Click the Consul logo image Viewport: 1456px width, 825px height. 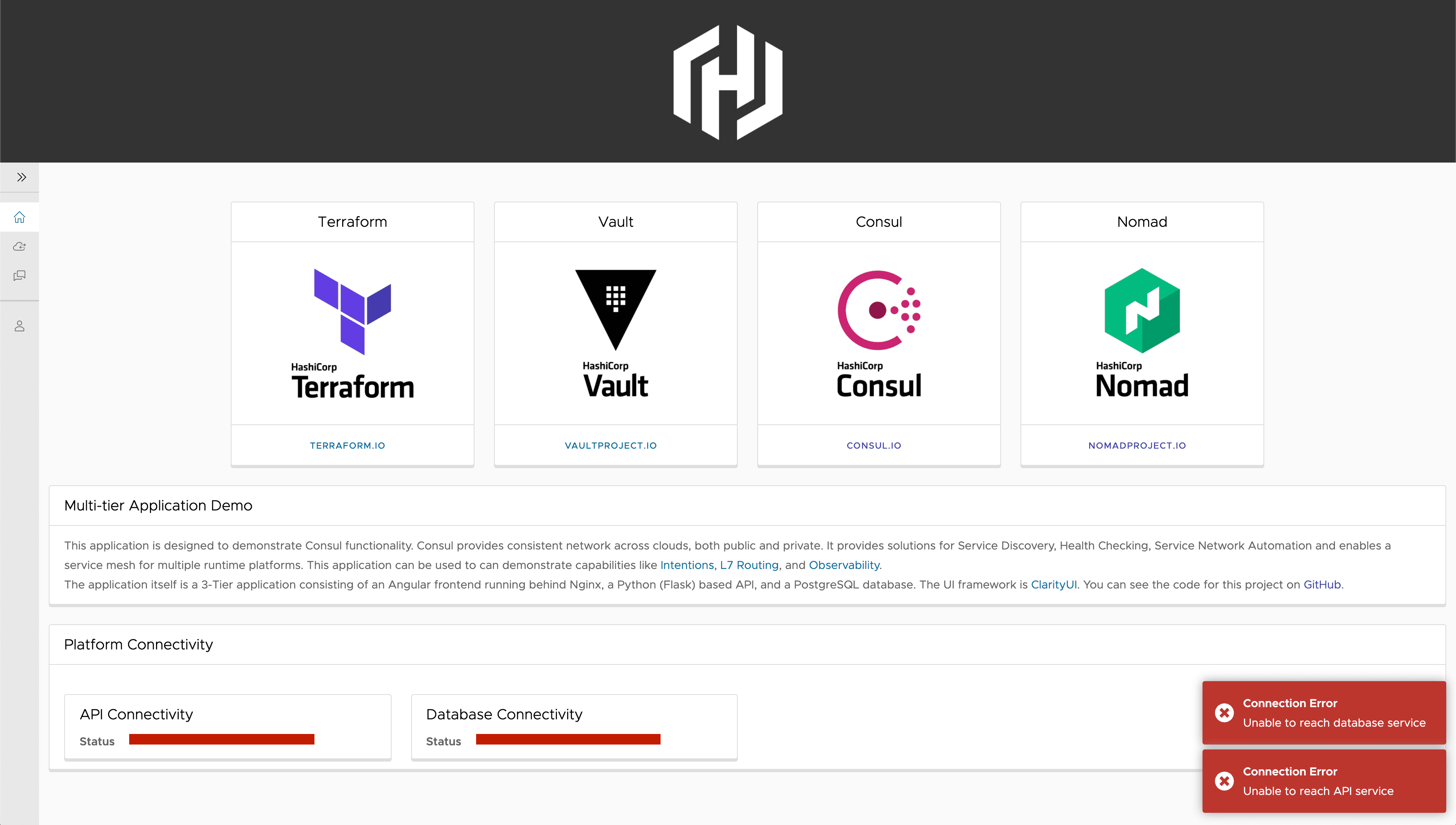[879, 334]
